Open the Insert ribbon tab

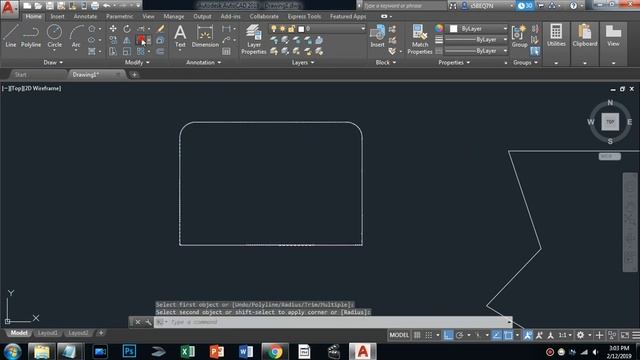[x=58, y=16]
